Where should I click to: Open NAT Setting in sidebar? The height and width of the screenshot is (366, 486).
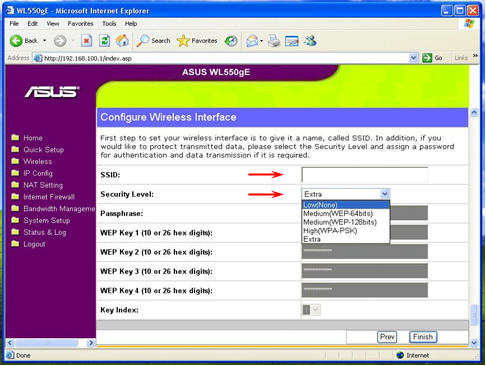(43, 185)
